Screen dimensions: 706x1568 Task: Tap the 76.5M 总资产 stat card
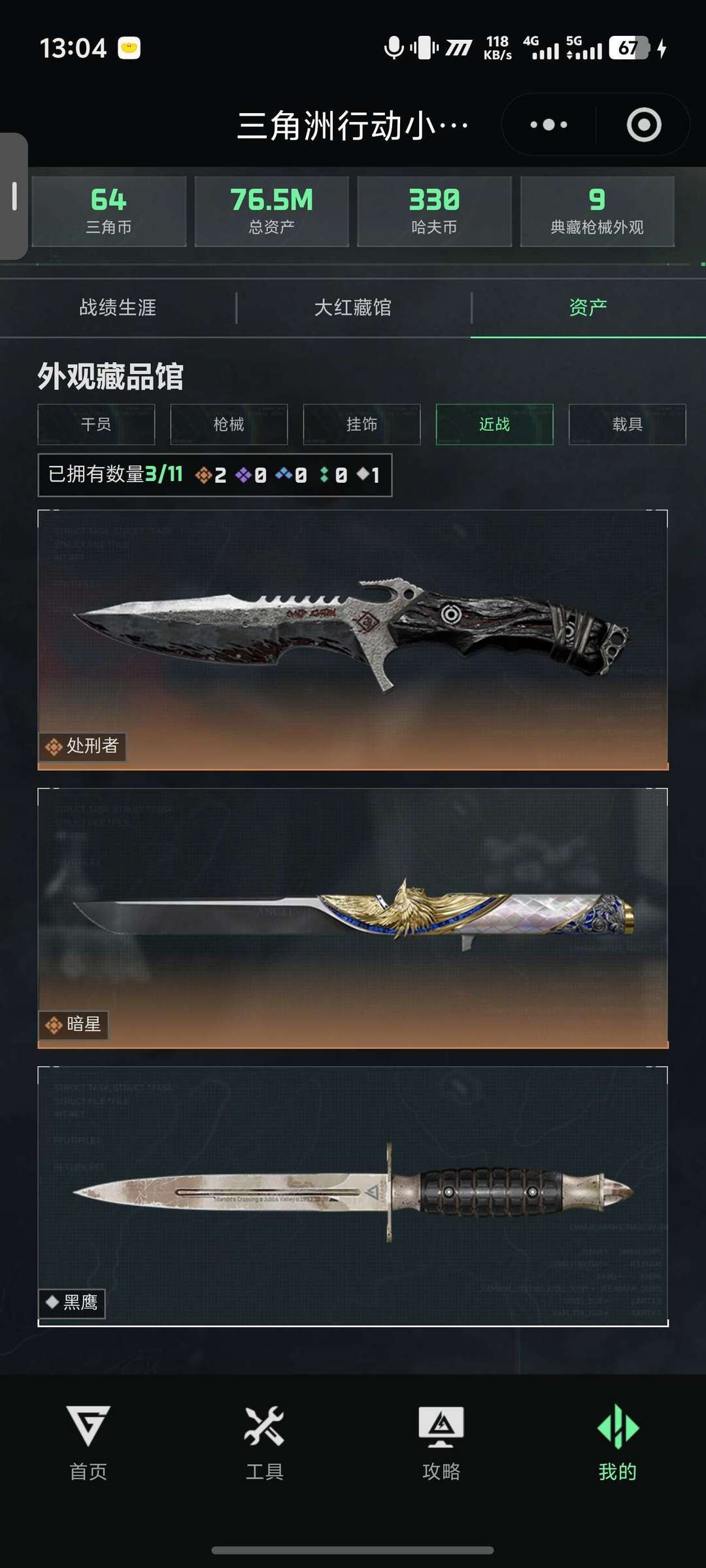pos(271,211)
